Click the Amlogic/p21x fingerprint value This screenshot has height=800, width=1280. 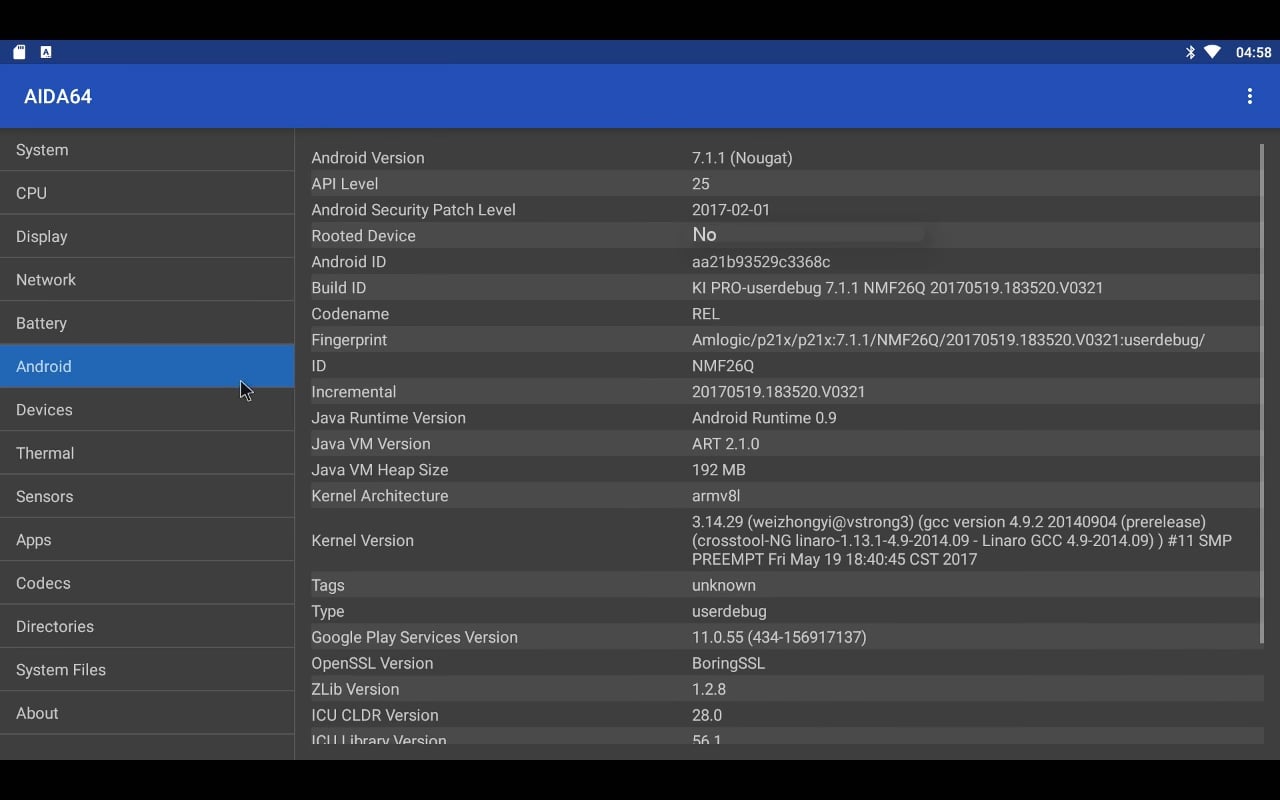(949, 340)
